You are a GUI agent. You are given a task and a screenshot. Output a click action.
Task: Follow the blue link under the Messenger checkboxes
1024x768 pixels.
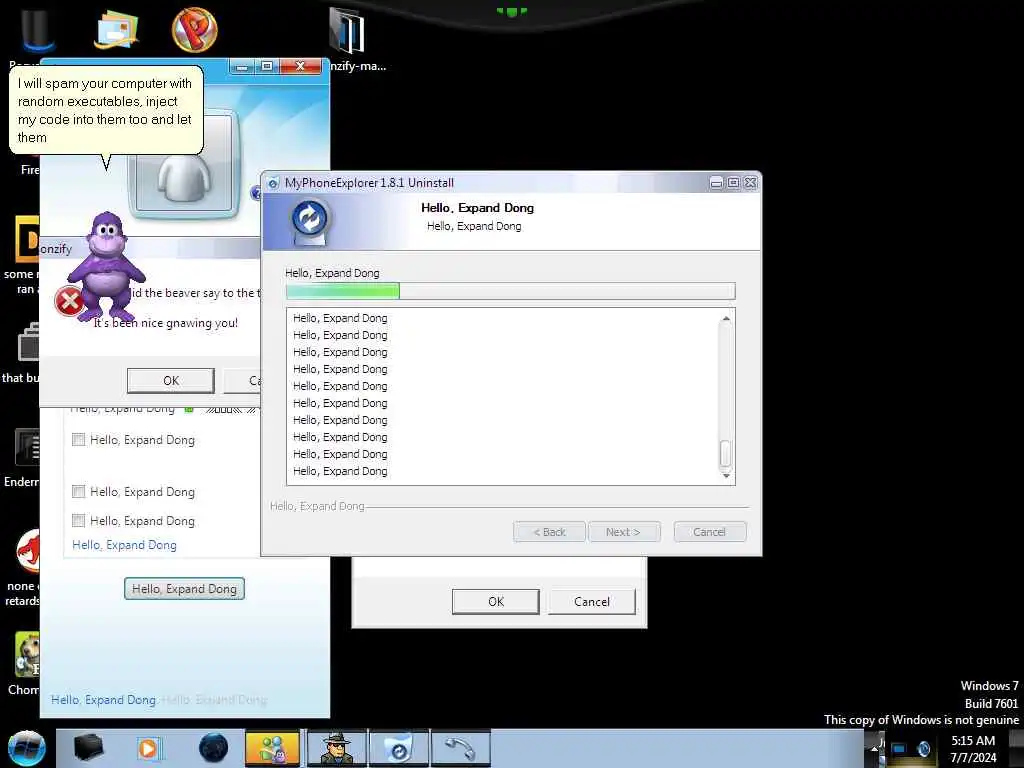[x=124, y=545]
